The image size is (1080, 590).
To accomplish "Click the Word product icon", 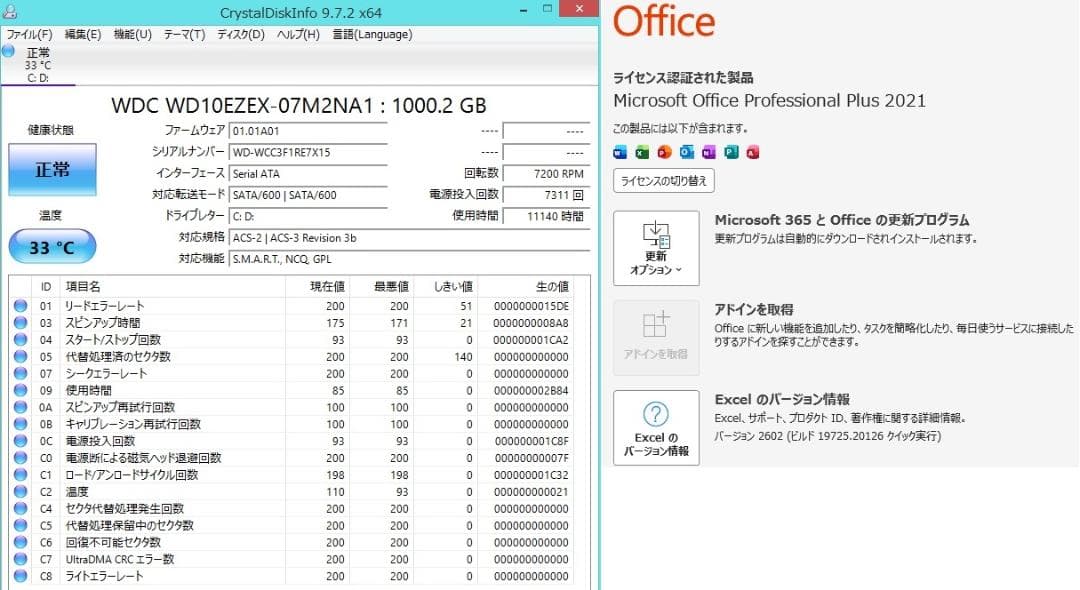I will coord(620,152).
